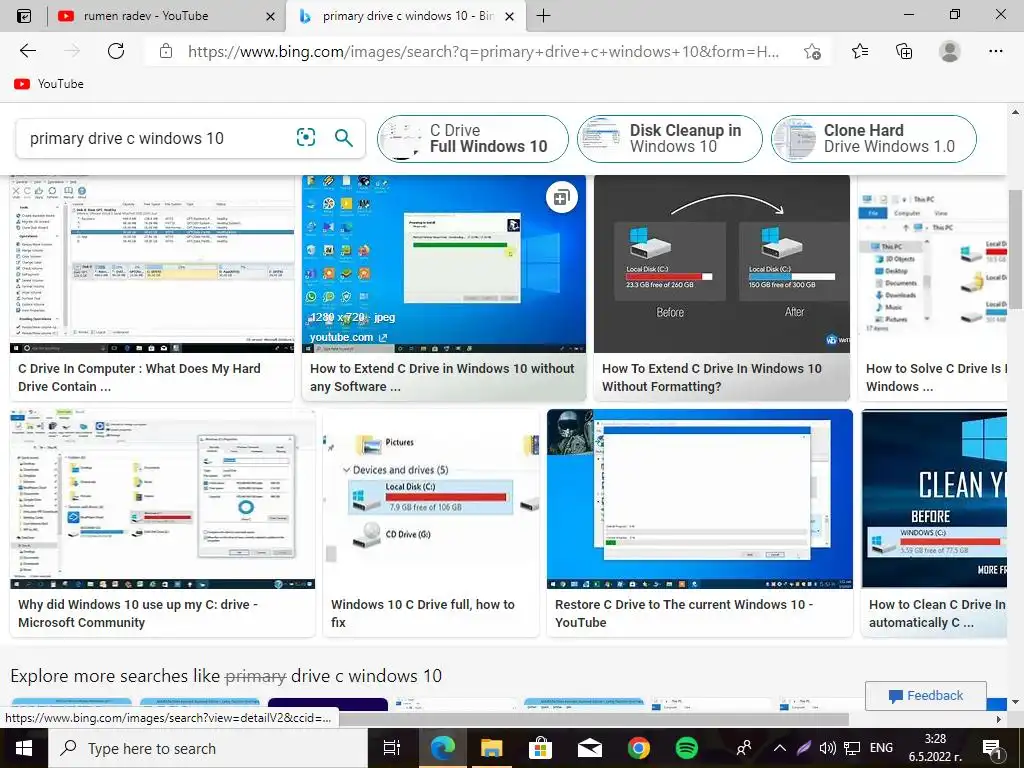Show hidden system tray icons

pos(780,748)
